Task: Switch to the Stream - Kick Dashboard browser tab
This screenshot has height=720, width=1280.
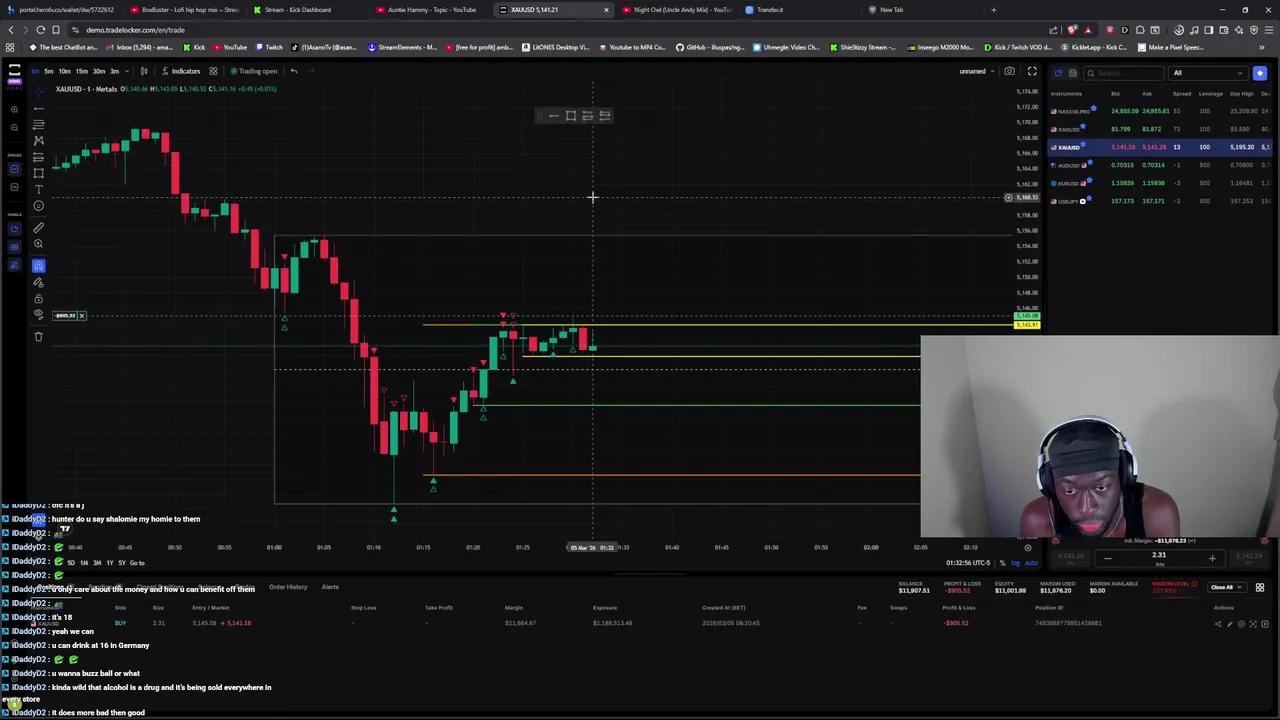Action: 297,10
